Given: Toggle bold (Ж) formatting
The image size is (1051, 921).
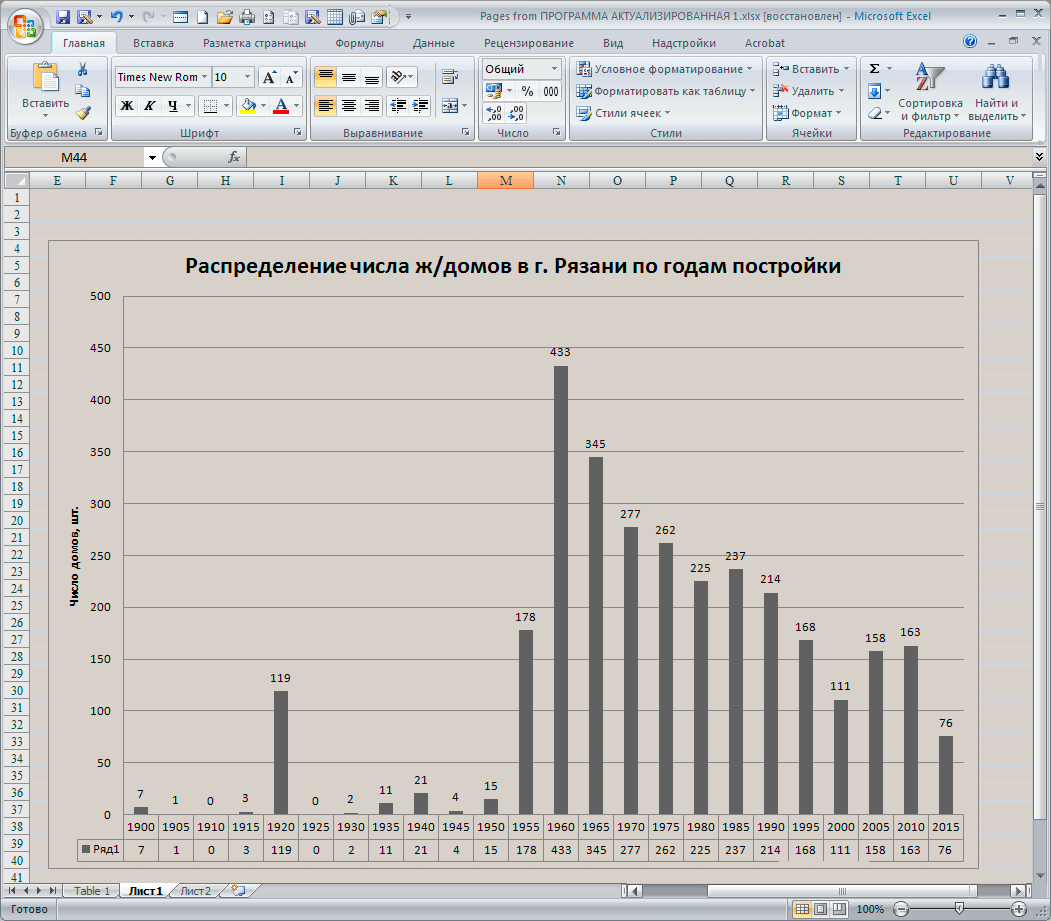Looking at the screenshot, I should coord(127,106).
